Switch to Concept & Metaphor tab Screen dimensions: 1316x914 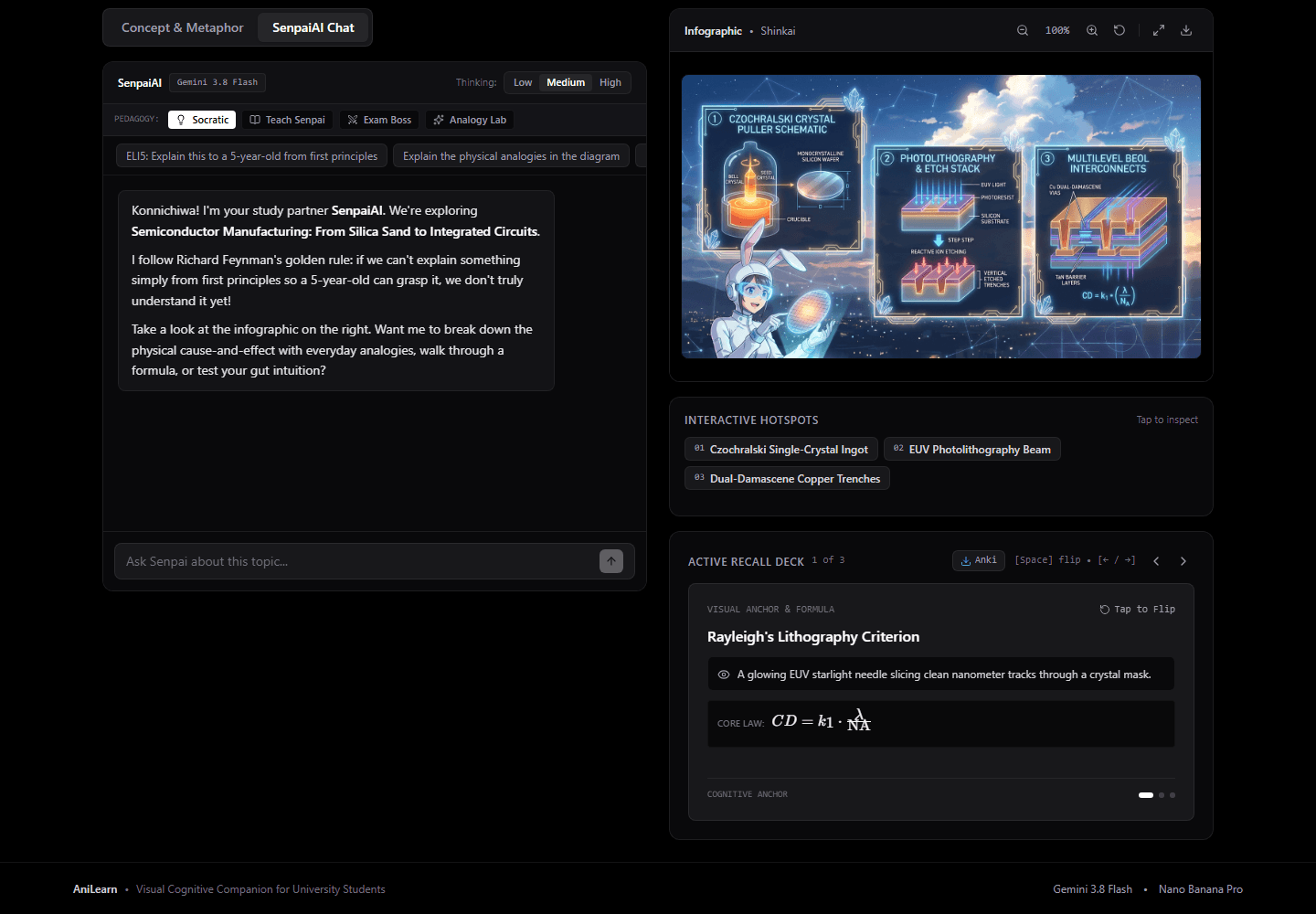coord(183,27)
